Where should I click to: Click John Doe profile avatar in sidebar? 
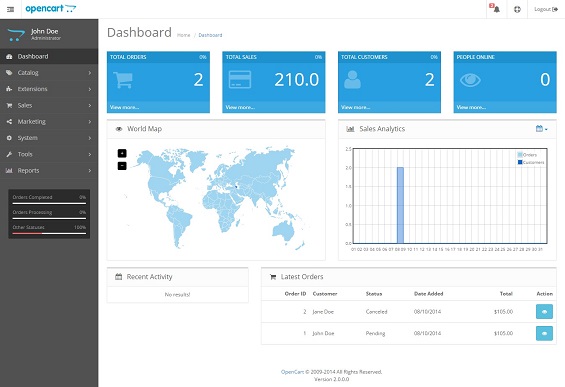pyautogui.click(x=16, y=35)
